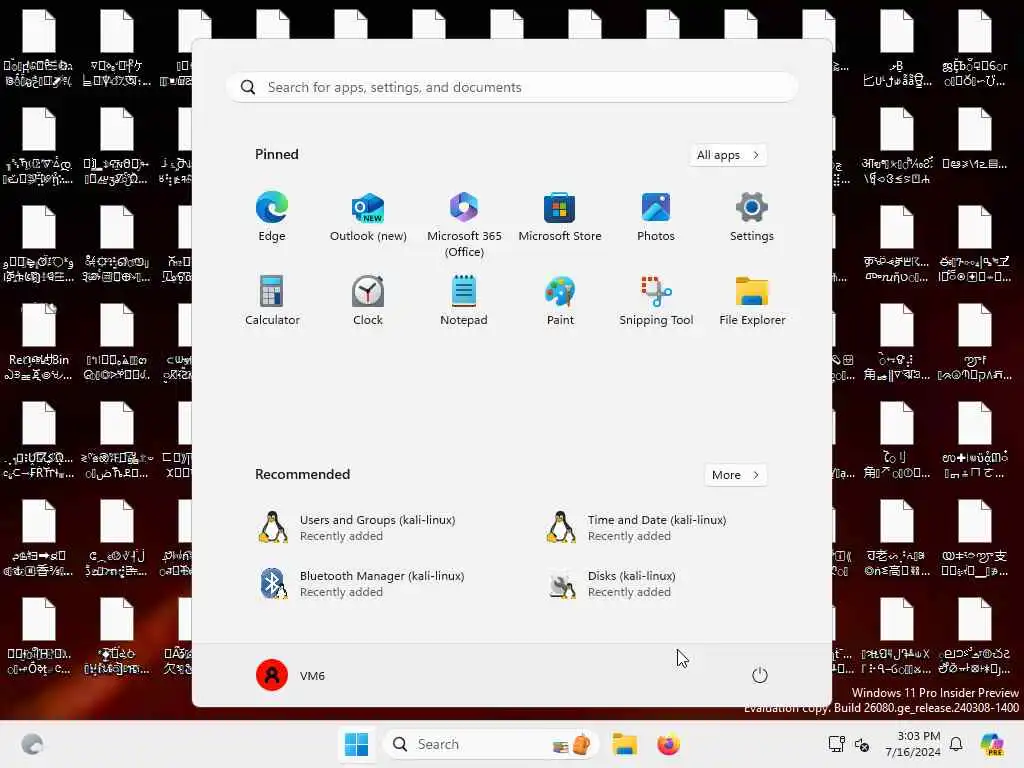Open Microsoft Store from pinned
This screenshot has height=768, width=1024.
[560, 217]
